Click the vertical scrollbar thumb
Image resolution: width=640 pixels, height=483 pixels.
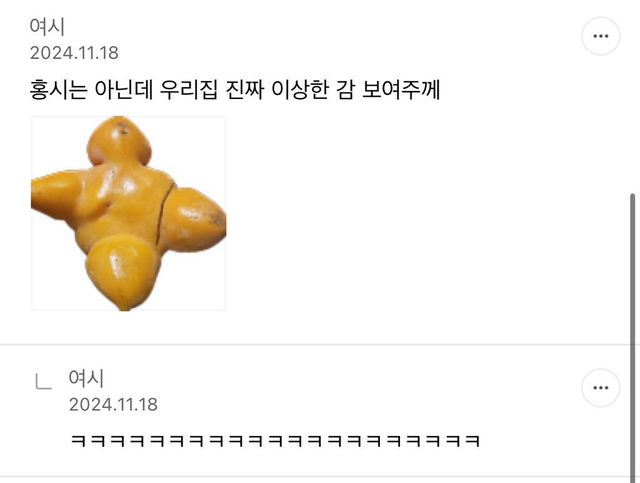tap(633, 337)
